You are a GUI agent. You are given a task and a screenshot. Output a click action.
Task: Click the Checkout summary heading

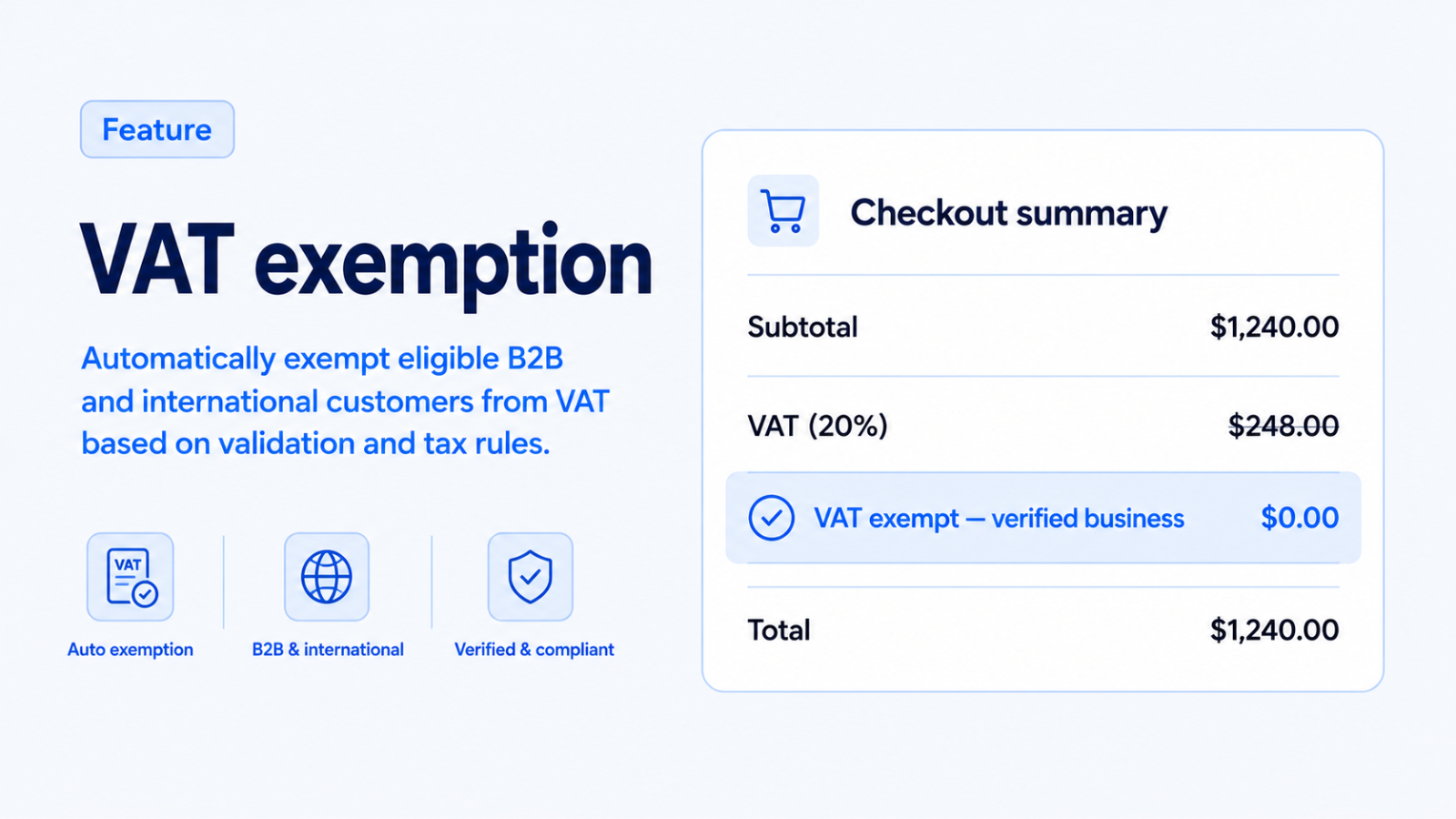click(1008, 213)
